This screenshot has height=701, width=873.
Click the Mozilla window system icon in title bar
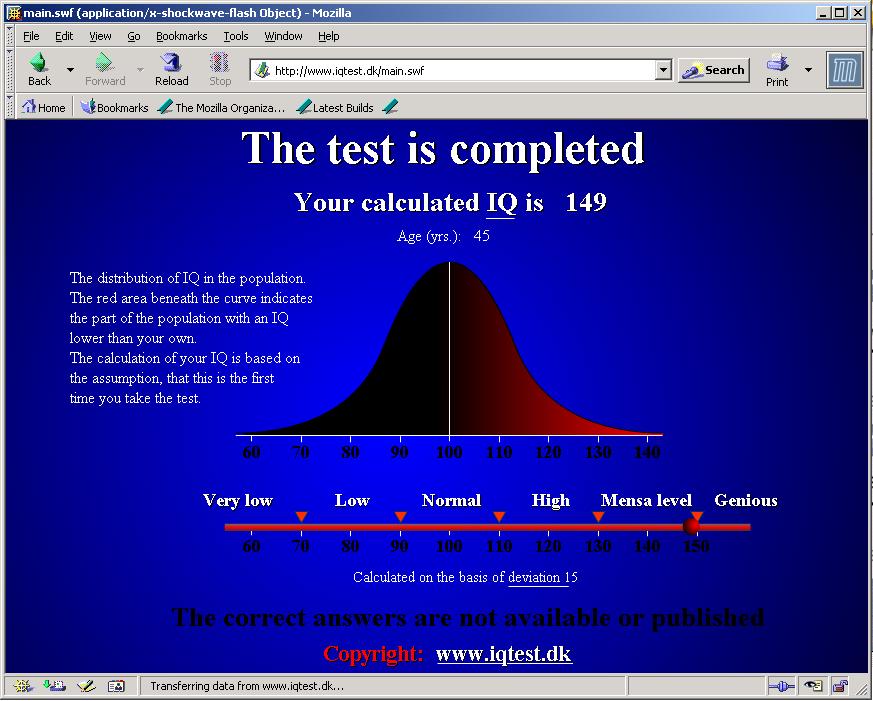14,13
